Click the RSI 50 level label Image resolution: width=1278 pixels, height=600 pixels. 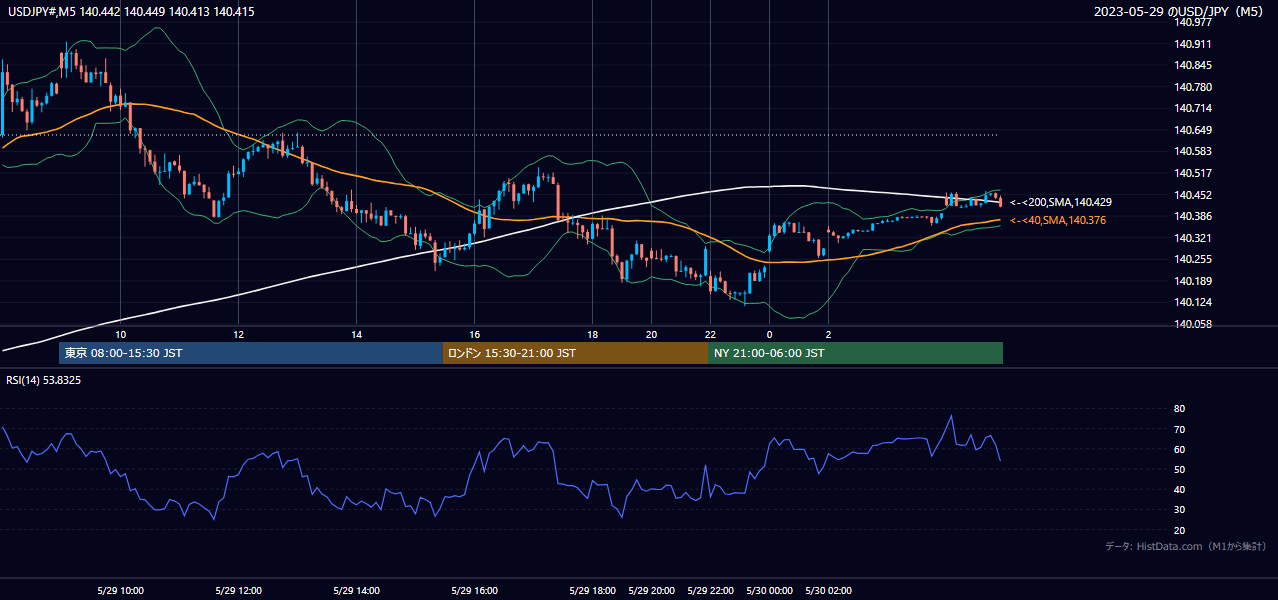coord(1179,469)
